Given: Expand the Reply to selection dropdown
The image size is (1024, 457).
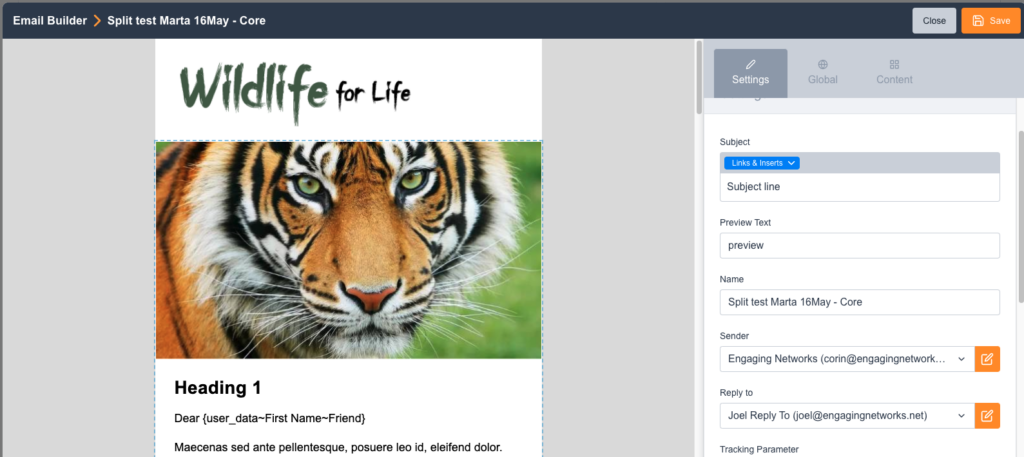Looking at the screenshot, I should click(846, 415).
